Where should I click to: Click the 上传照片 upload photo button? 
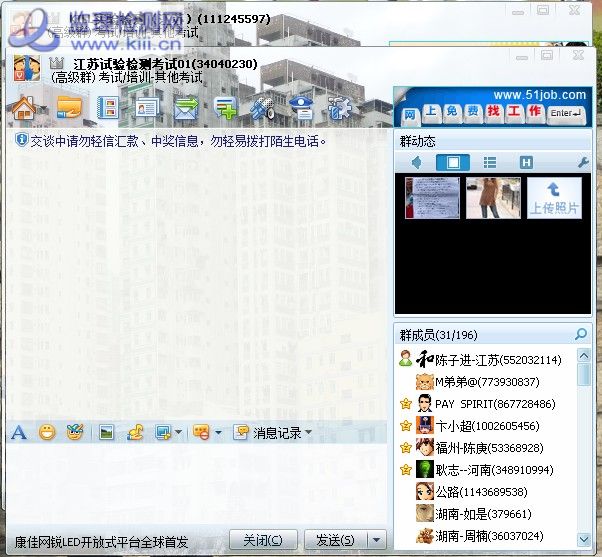pyautogui.click(x=554, y=197)
